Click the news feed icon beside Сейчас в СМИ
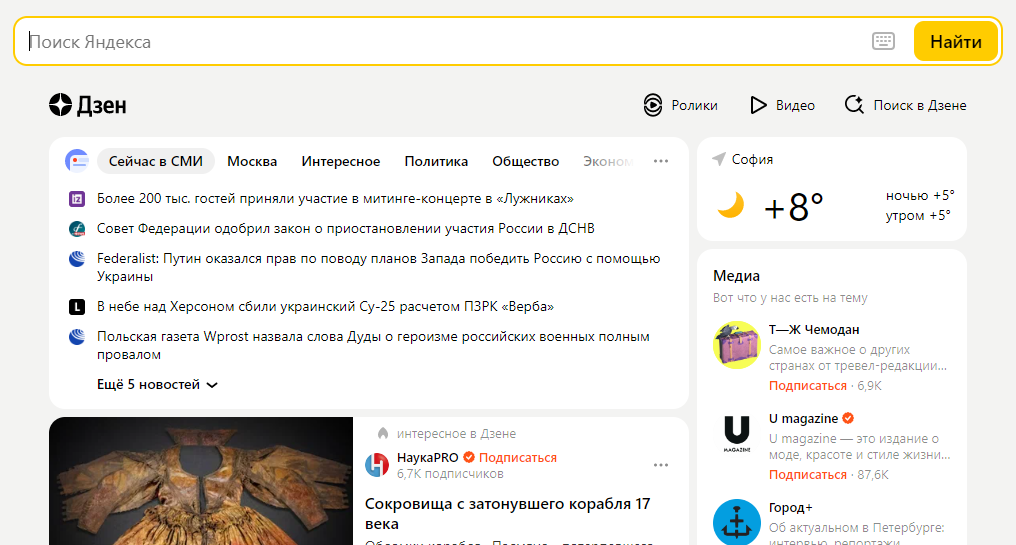1016x545 pixels. click(76, 161)
